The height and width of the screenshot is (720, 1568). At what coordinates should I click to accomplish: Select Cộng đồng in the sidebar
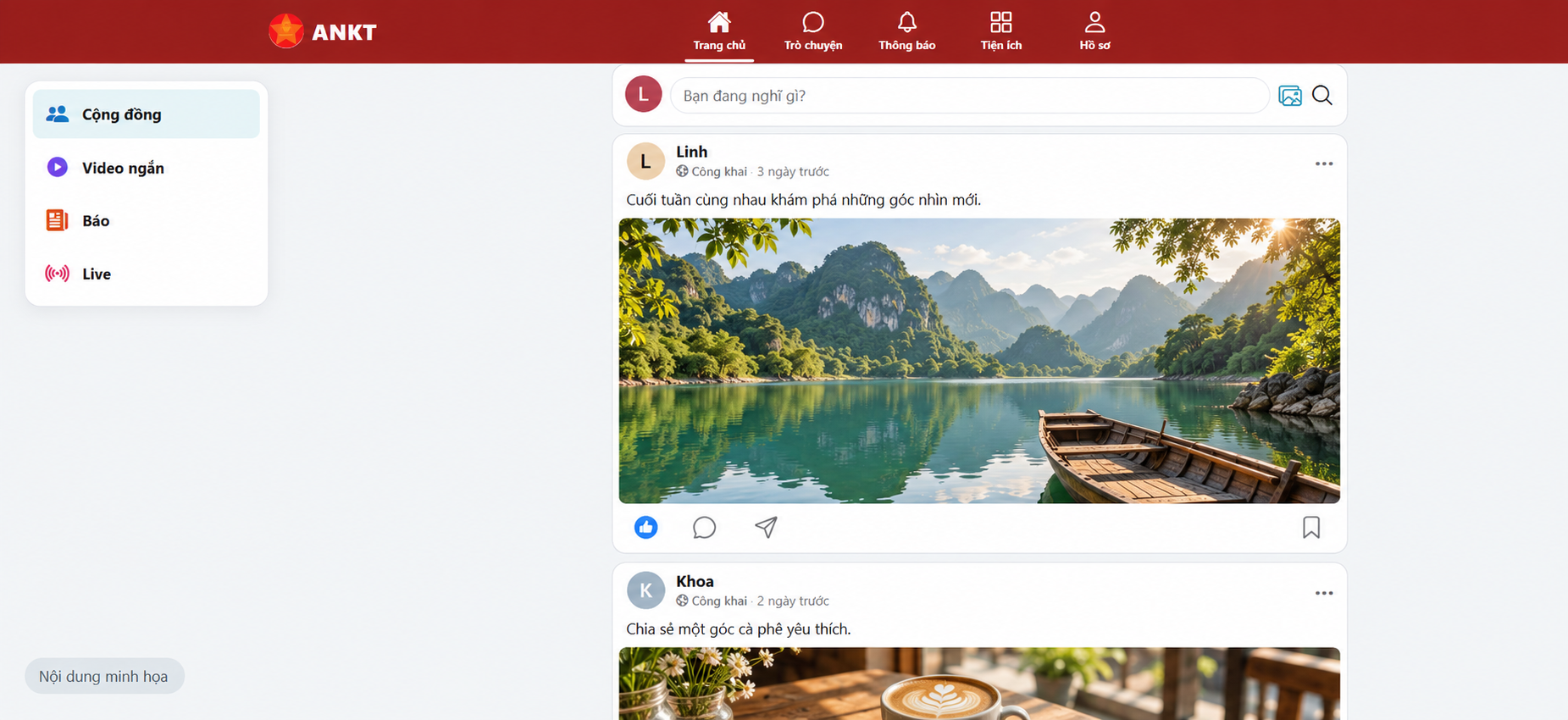coord(147,114)
